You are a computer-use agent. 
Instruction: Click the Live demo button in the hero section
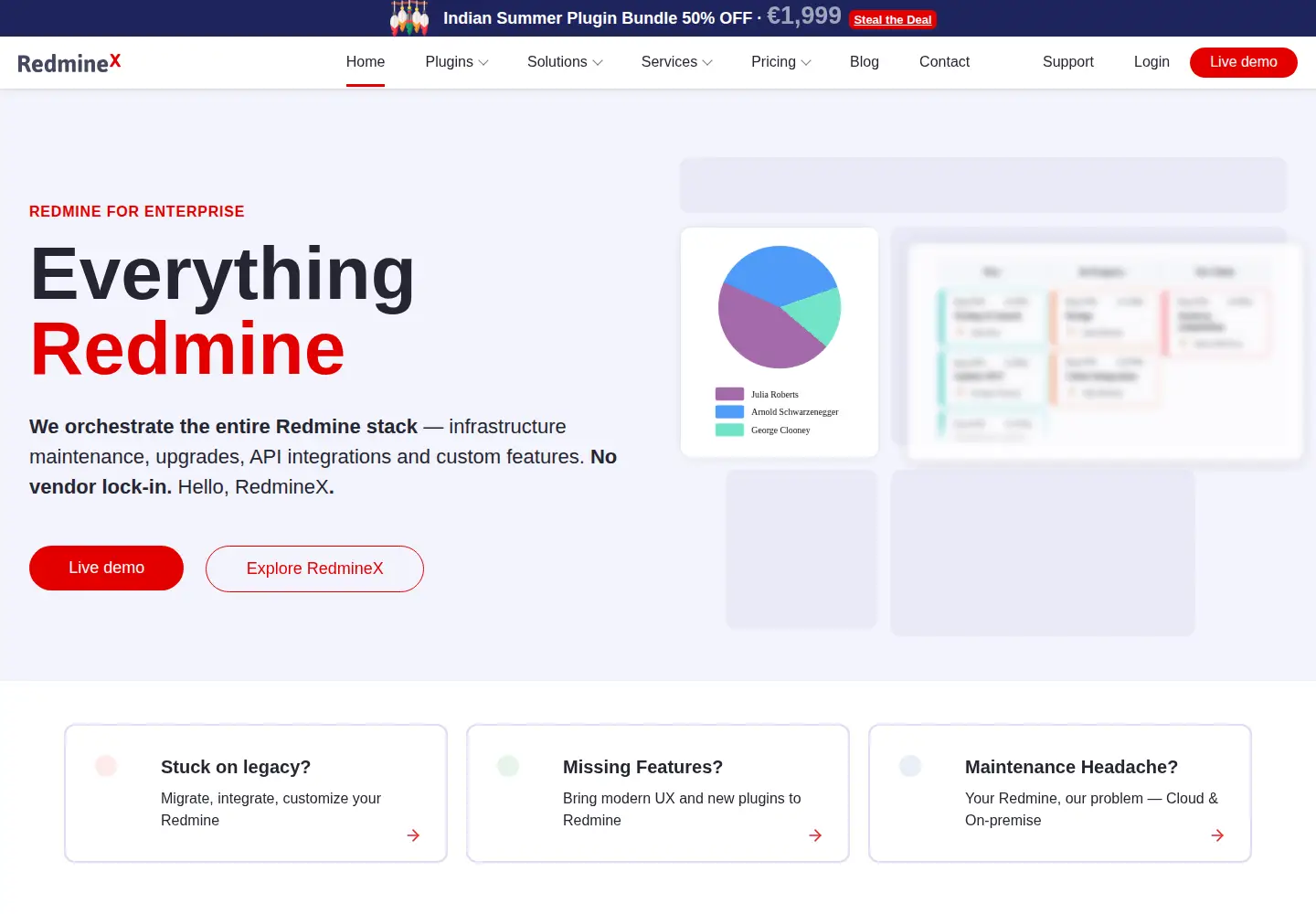click(106, 568)
